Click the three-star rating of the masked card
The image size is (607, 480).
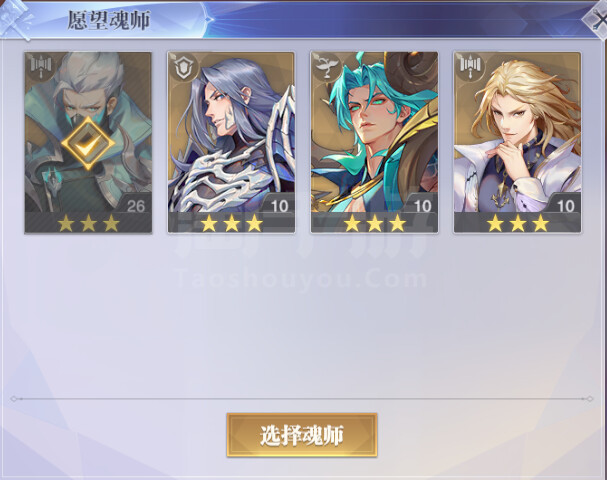pyautogui.click(x=88, y=223)
